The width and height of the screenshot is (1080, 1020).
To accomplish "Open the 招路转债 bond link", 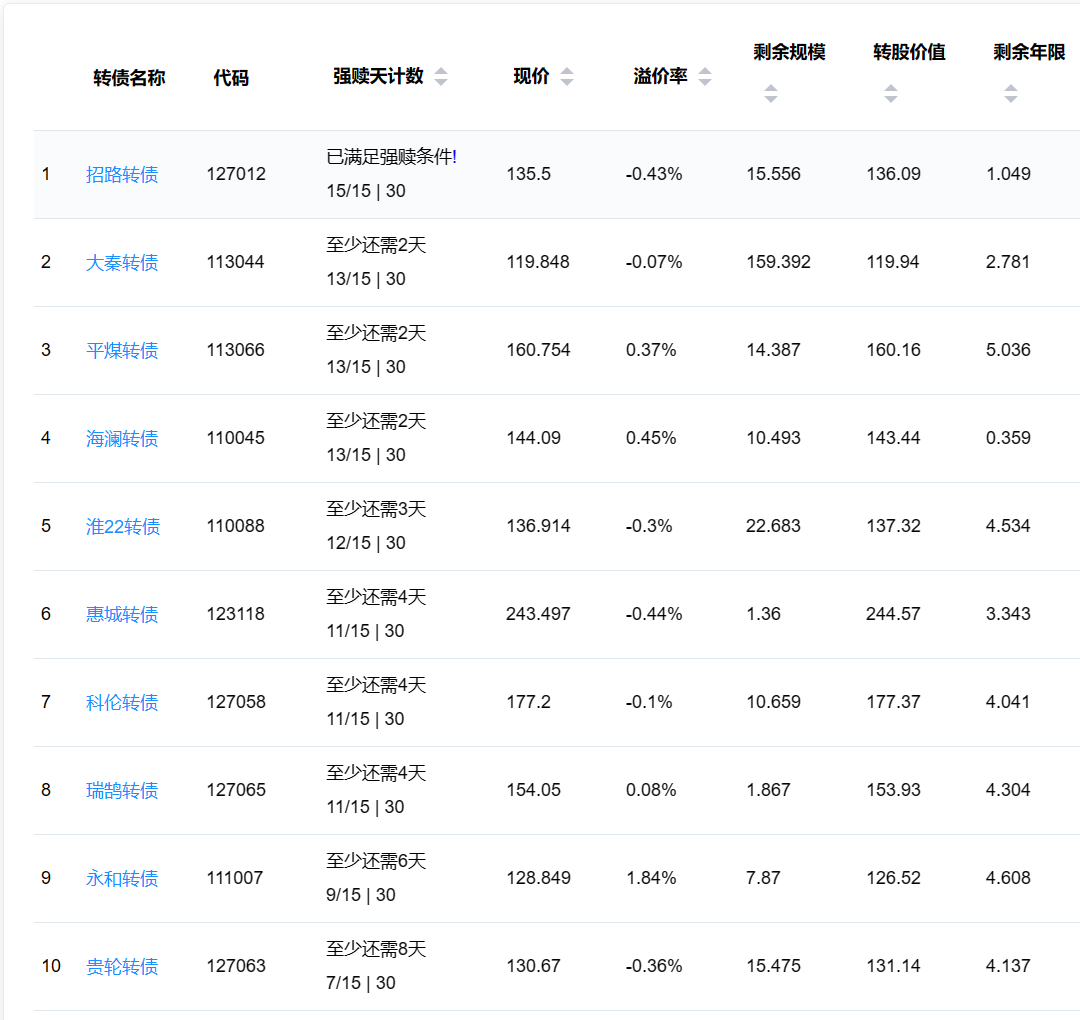I will 122,175.
